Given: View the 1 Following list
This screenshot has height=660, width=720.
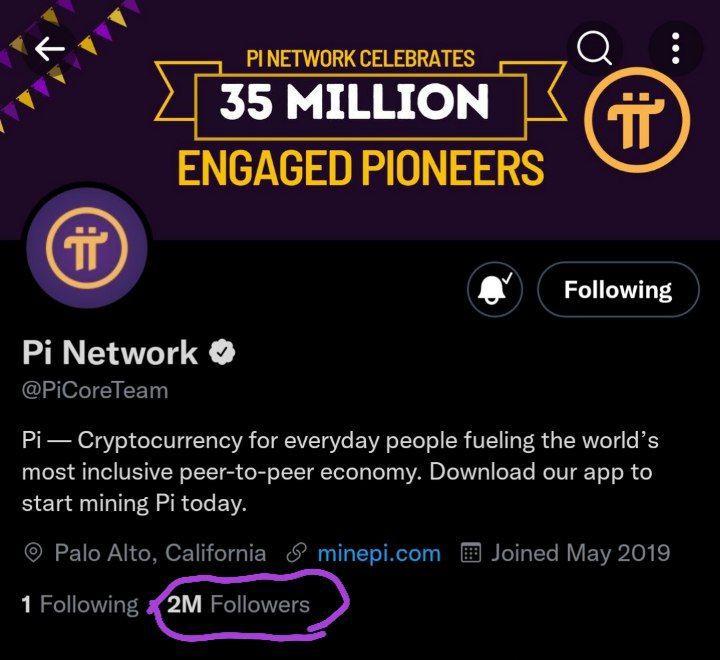Looking at the screenshot, I should click(x=79, y=604).
